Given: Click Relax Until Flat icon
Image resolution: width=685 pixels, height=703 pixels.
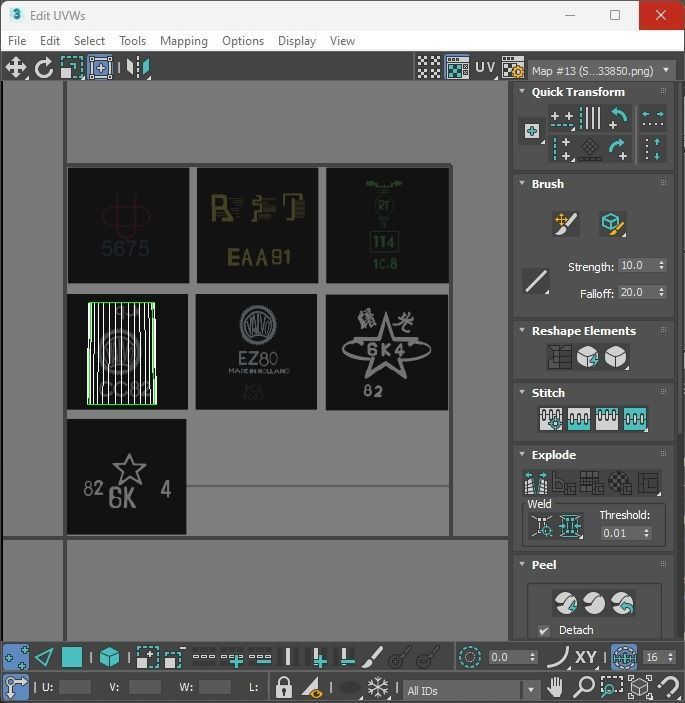Looking at the screenshot, I should 587,357.
